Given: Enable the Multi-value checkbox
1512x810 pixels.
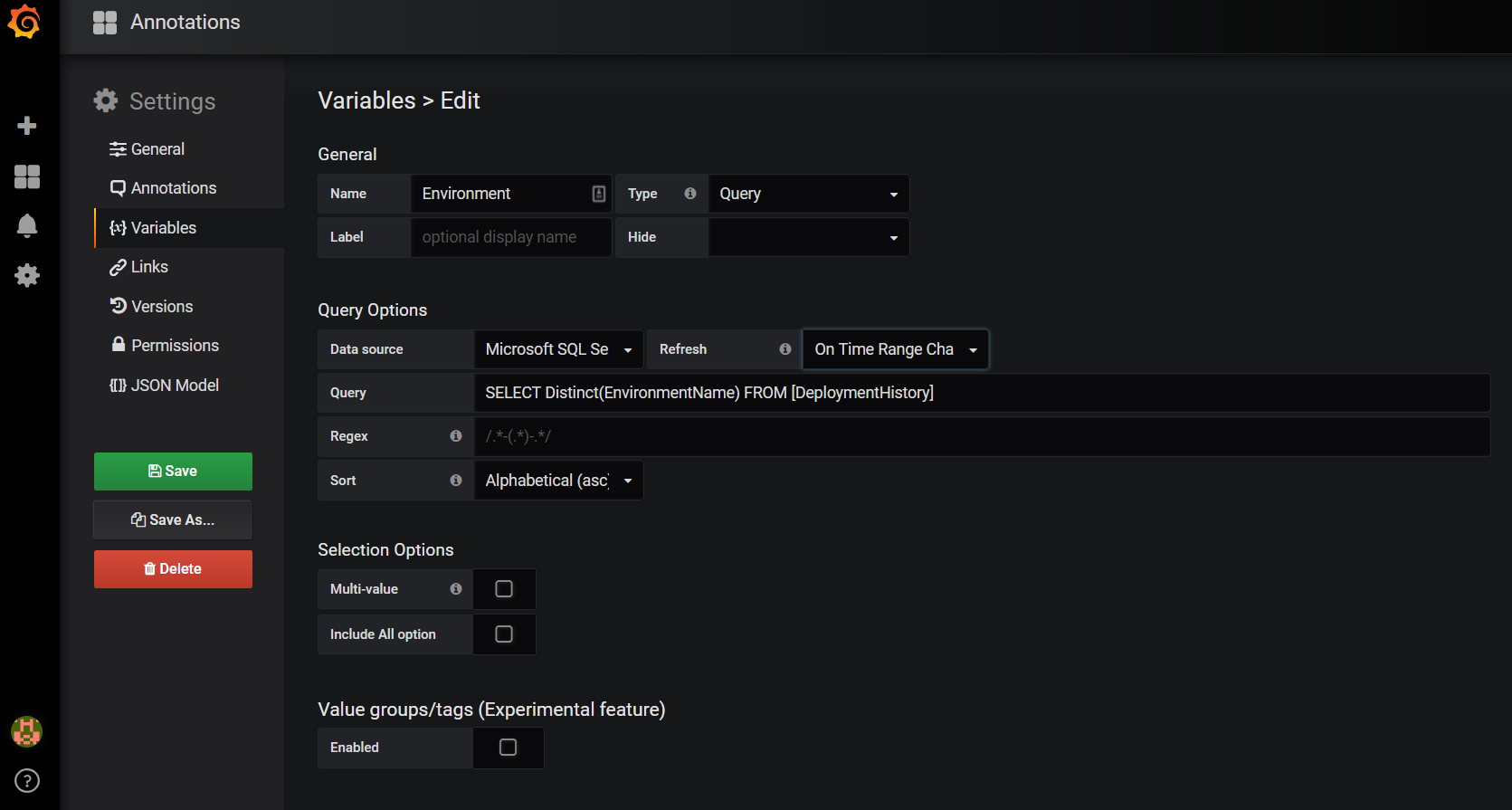Looking at the screenshot, I should point(504,589).
